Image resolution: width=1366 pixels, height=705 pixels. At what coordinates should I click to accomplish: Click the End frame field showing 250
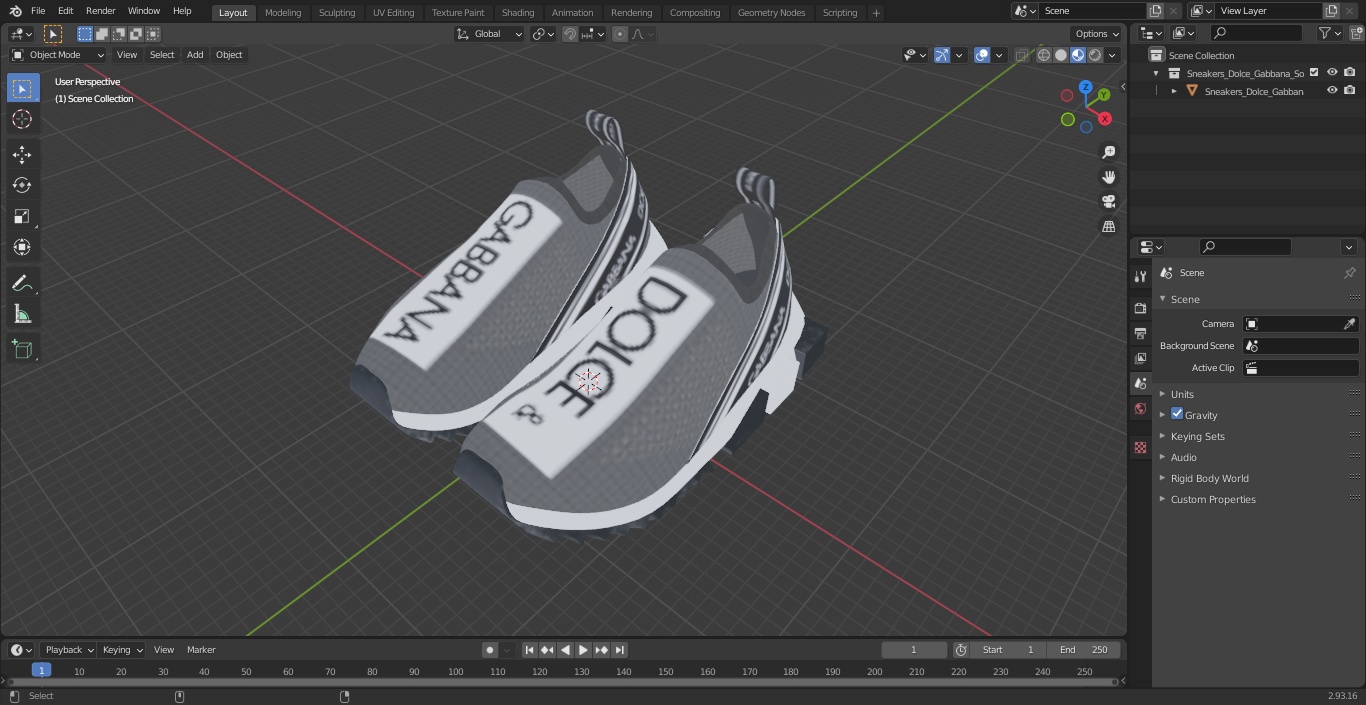tap(1084, 650)
